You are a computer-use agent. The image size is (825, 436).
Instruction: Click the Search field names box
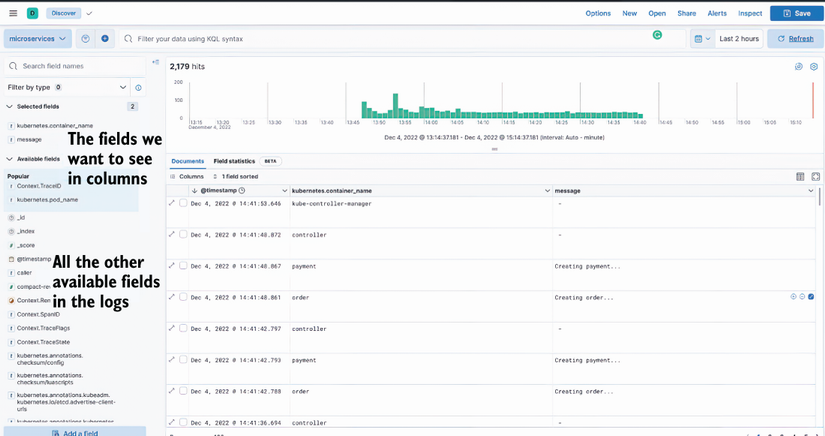(75, 66)
